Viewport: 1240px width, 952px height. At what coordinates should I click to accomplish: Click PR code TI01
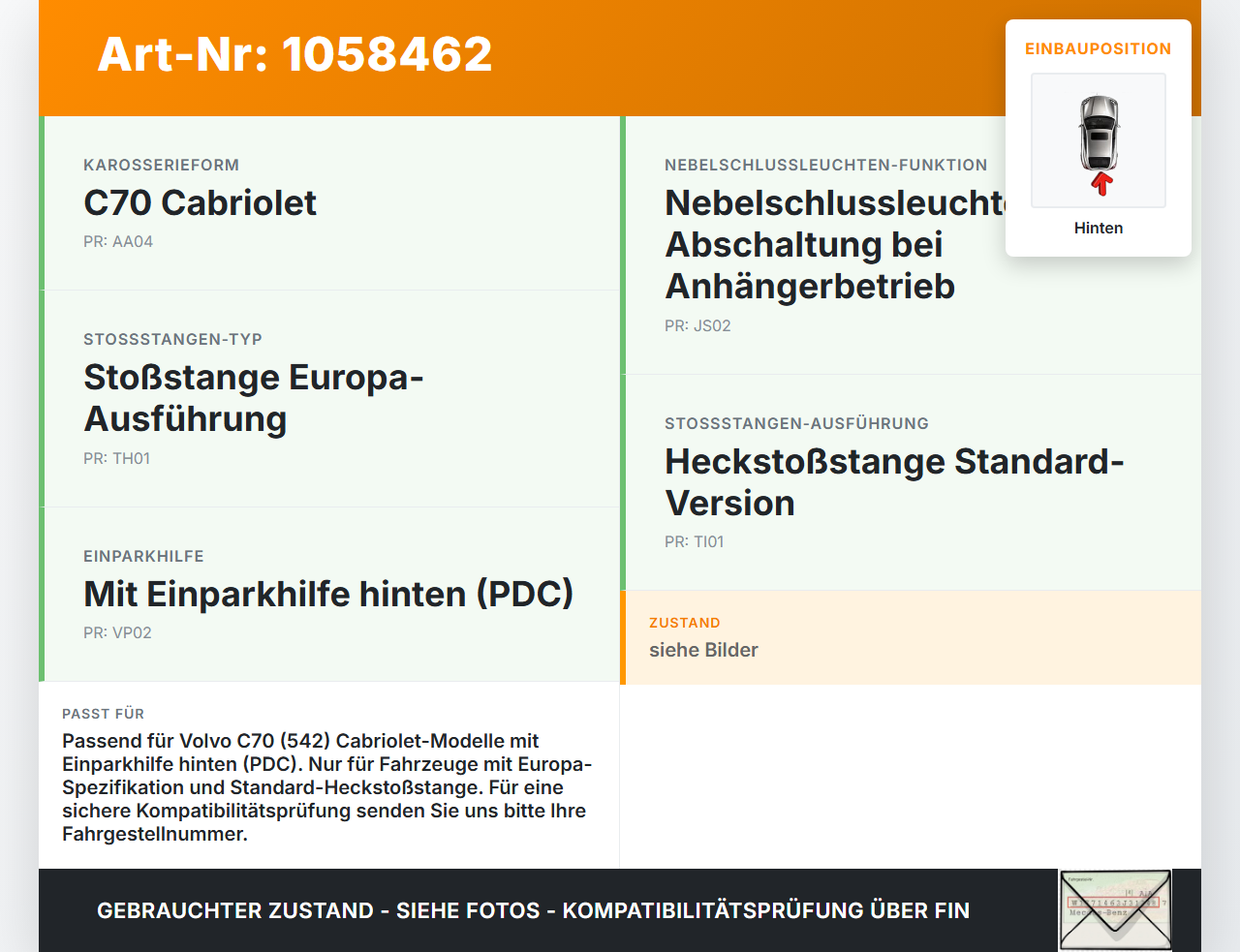pos(695,541)
